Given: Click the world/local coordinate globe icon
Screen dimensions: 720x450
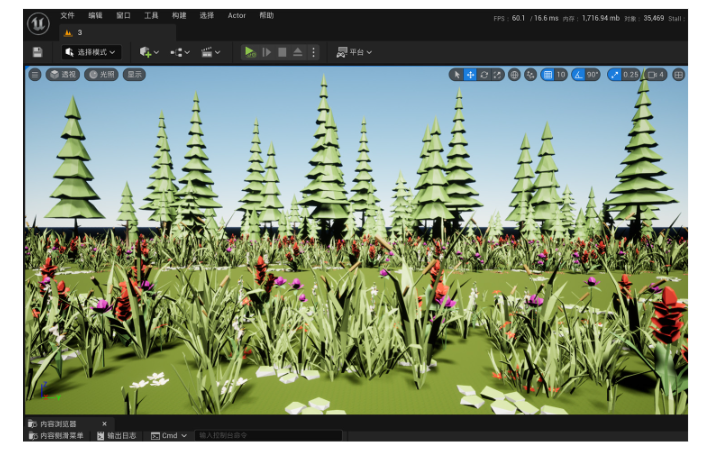Looking at the screenshot, I should pyautogui.click(x=514, y=75).
